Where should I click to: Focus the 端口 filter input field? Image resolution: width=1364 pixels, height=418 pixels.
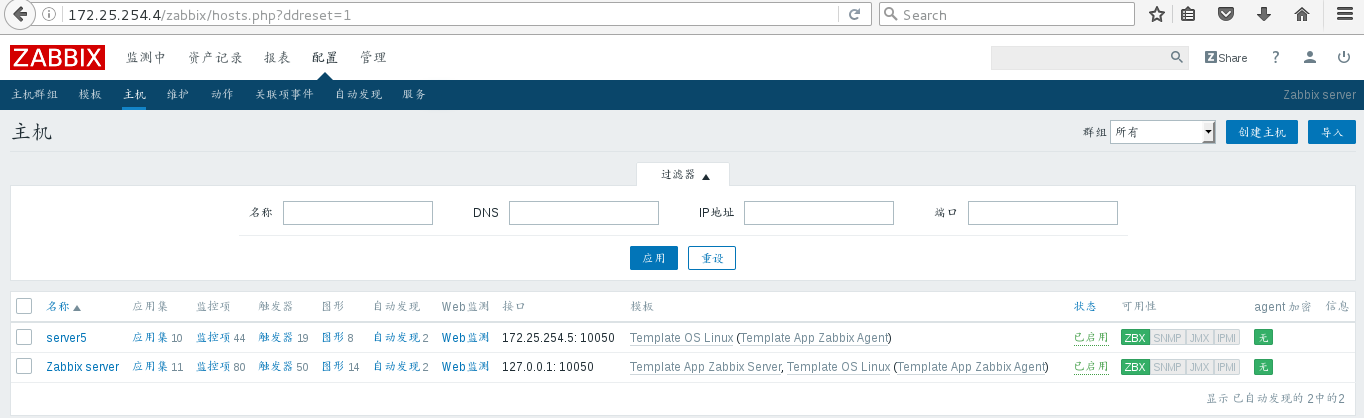click(1043, 213)
